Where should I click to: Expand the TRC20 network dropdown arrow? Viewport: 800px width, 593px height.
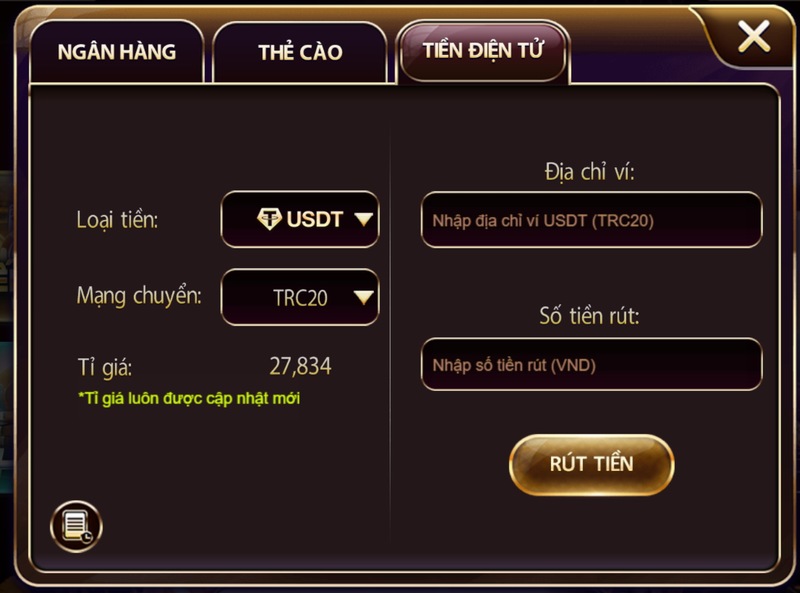tap(364, 297)
